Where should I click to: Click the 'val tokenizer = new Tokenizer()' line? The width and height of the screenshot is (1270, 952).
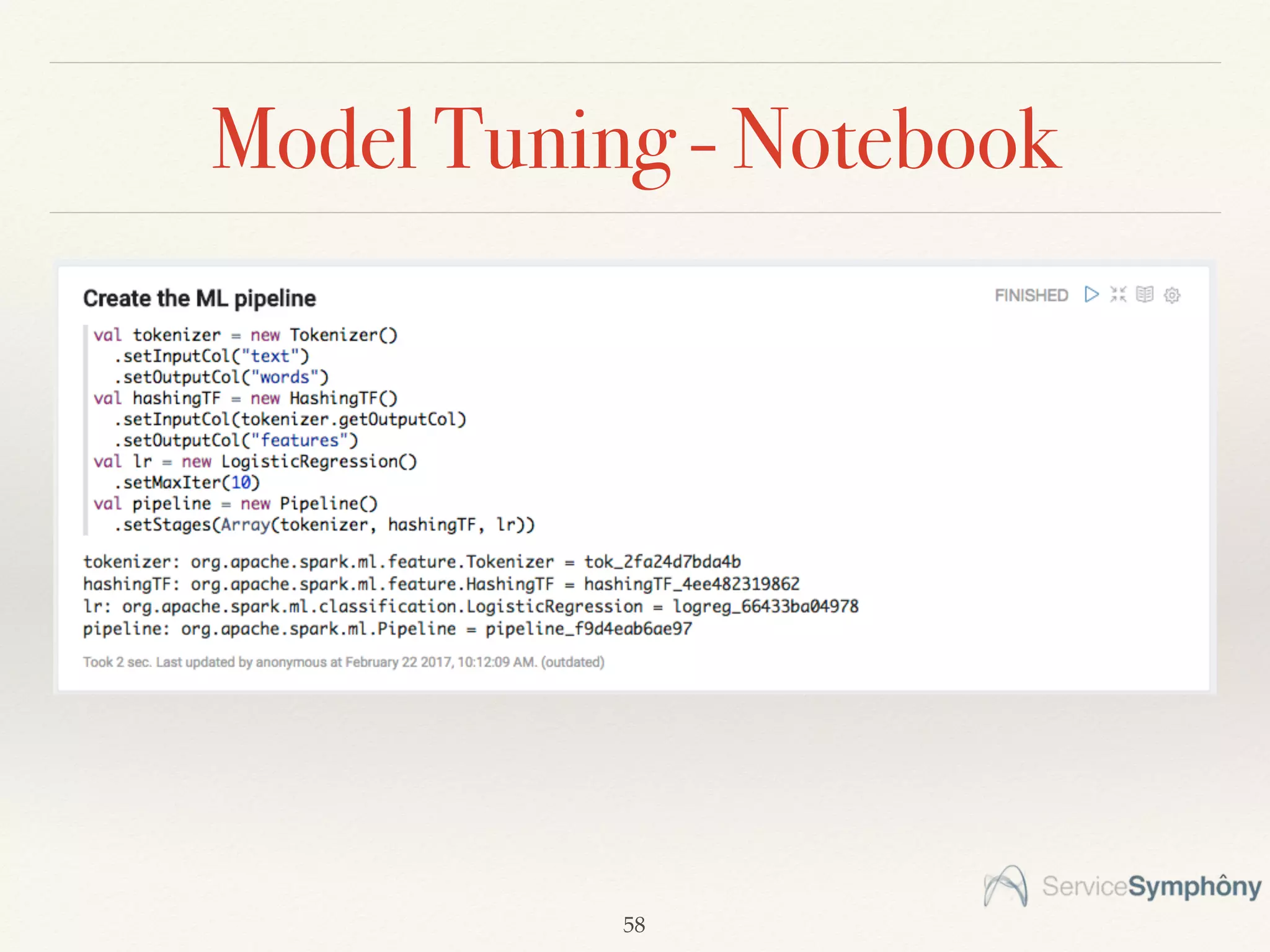click(245, 335)
